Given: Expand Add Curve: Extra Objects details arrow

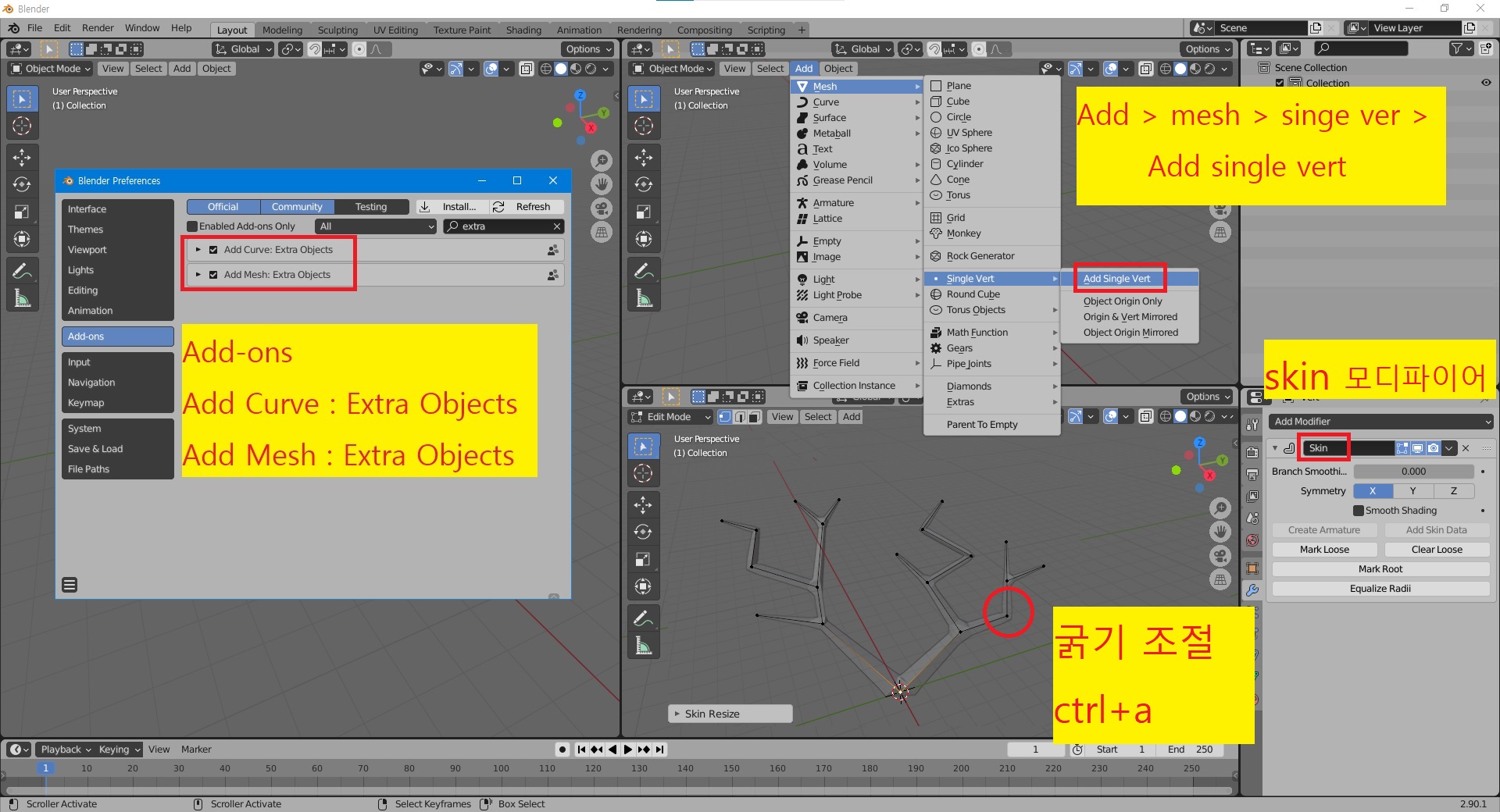Looking at the screenshot, I should tap(198, 250).
